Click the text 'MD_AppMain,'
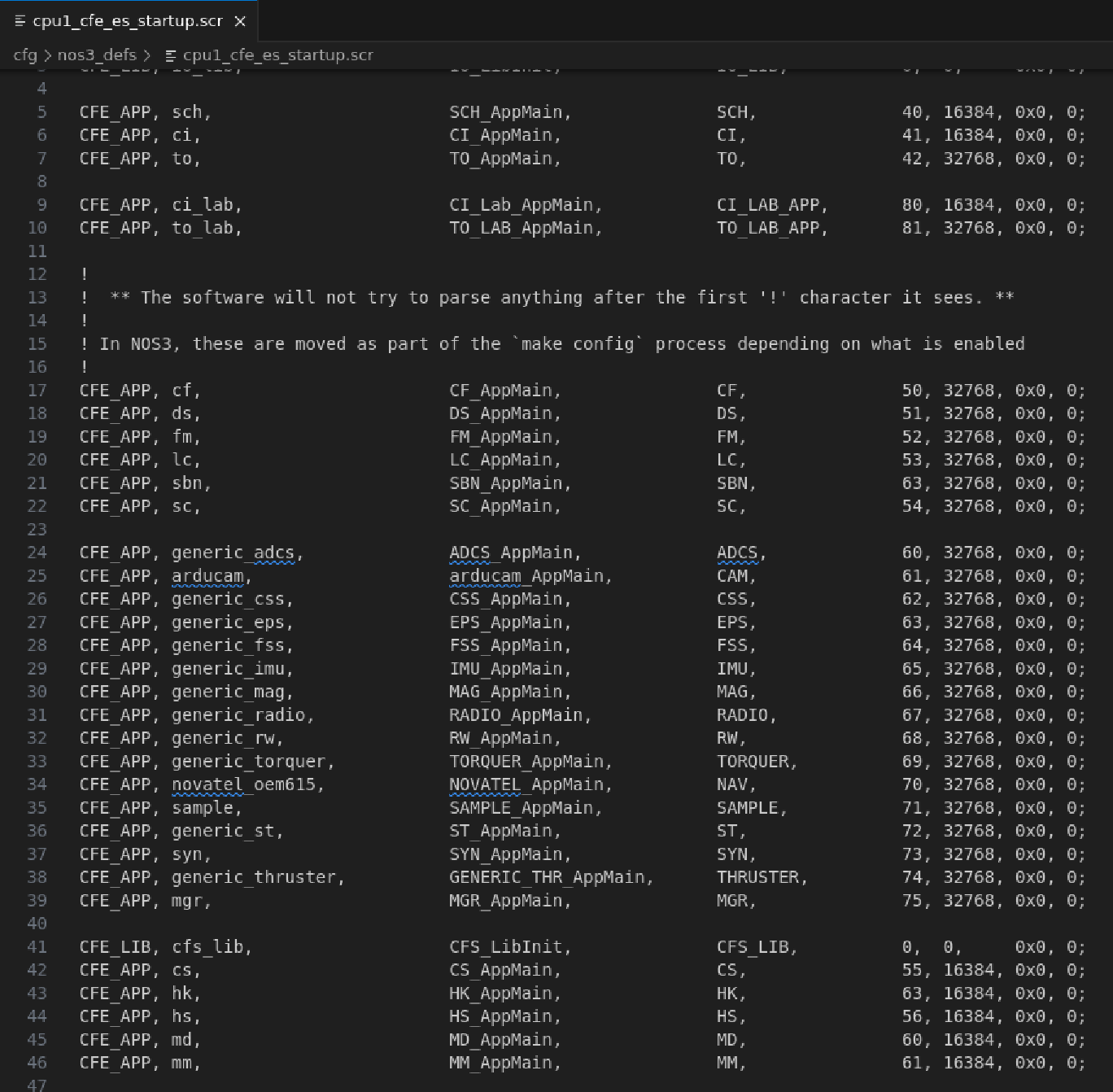Viewport: 1113px width, 1092px height. pos(505,1040)
